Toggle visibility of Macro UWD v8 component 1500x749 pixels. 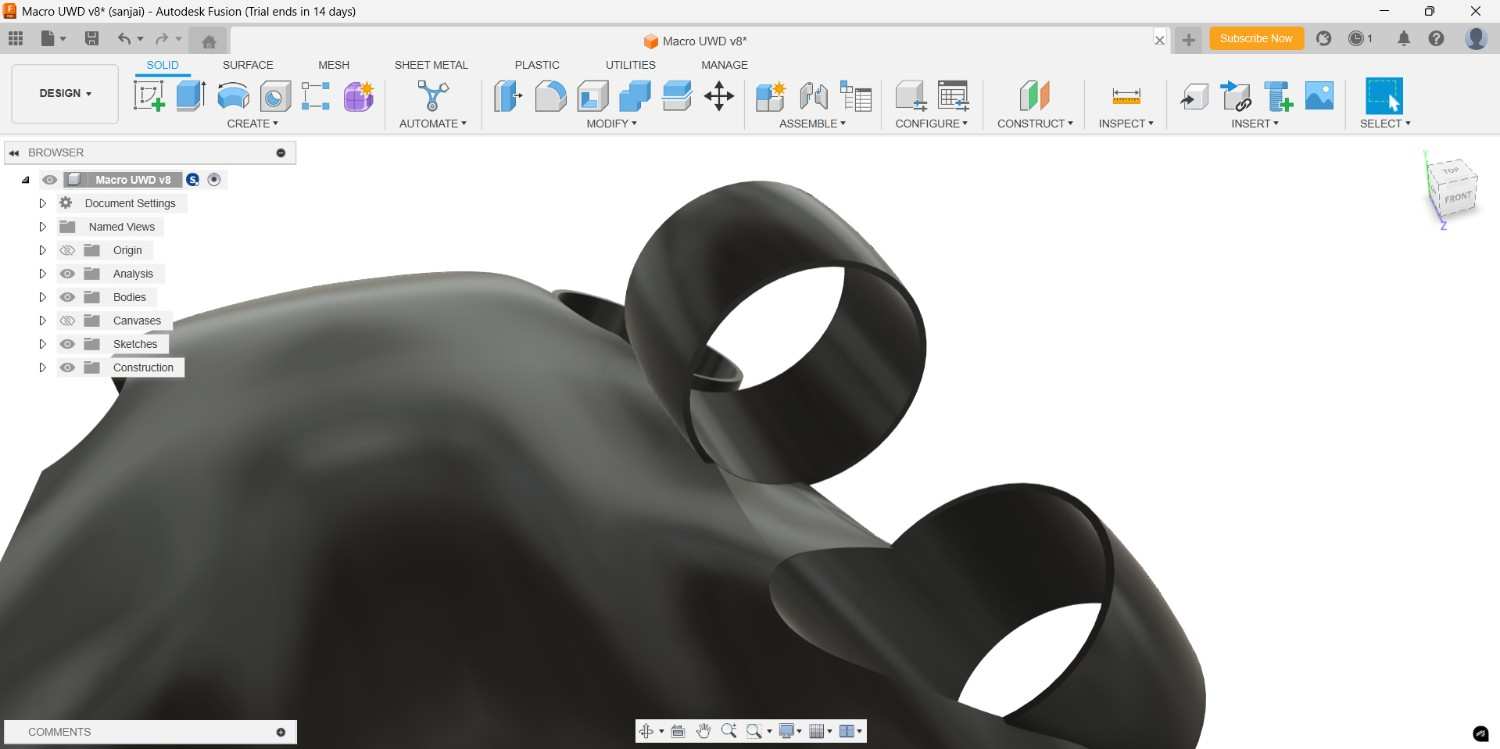coord(49,180)
